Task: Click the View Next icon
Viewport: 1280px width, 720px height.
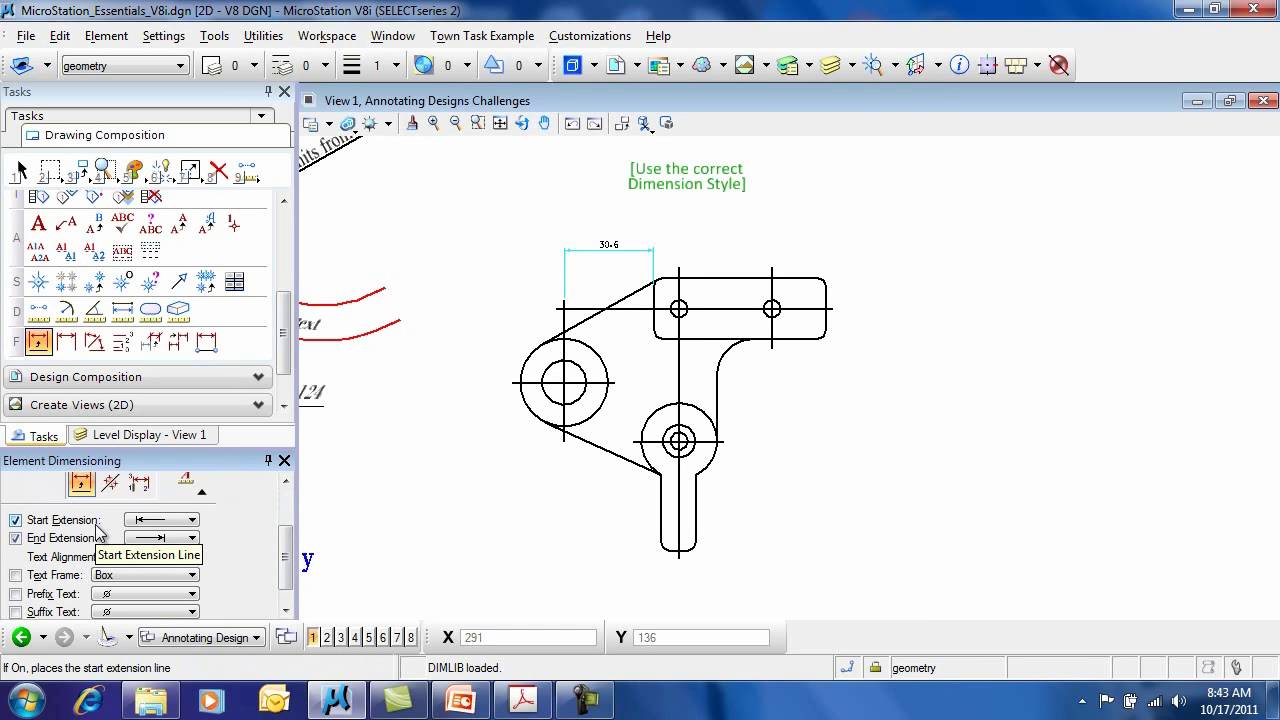Action: 594,123
